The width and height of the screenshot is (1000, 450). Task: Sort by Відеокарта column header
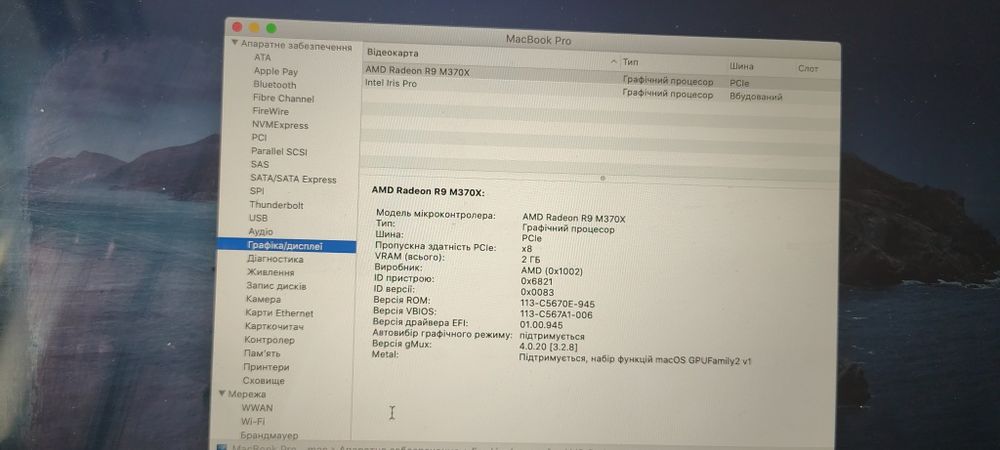coord(392,53)
